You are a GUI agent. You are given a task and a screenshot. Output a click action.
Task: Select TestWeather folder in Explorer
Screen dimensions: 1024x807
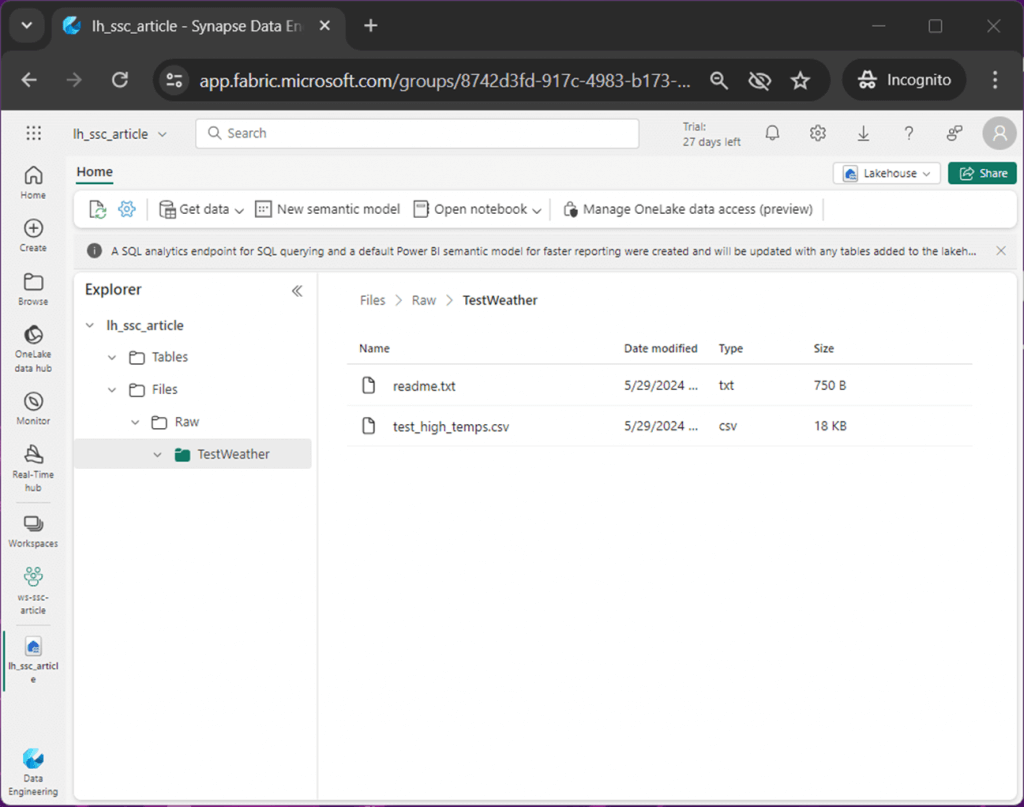coord(233,454)
